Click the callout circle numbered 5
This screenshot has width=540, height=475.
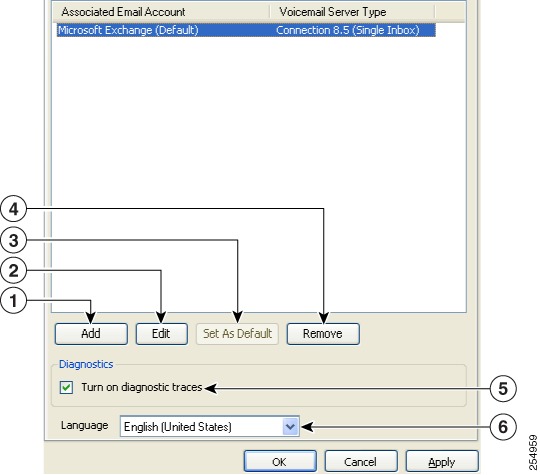click(x=503, y=389)
